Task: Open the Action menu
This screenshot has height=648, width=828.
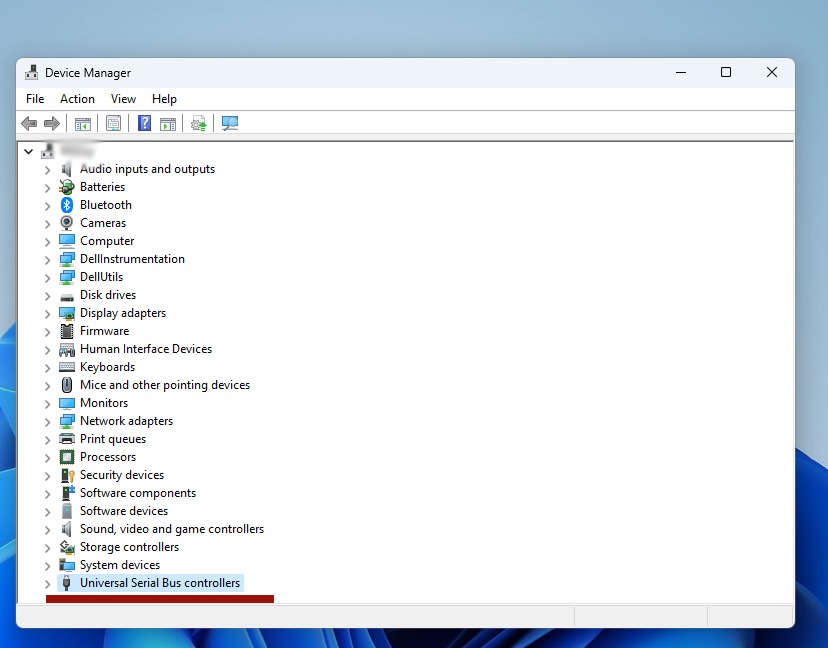Action: (77, 98)
